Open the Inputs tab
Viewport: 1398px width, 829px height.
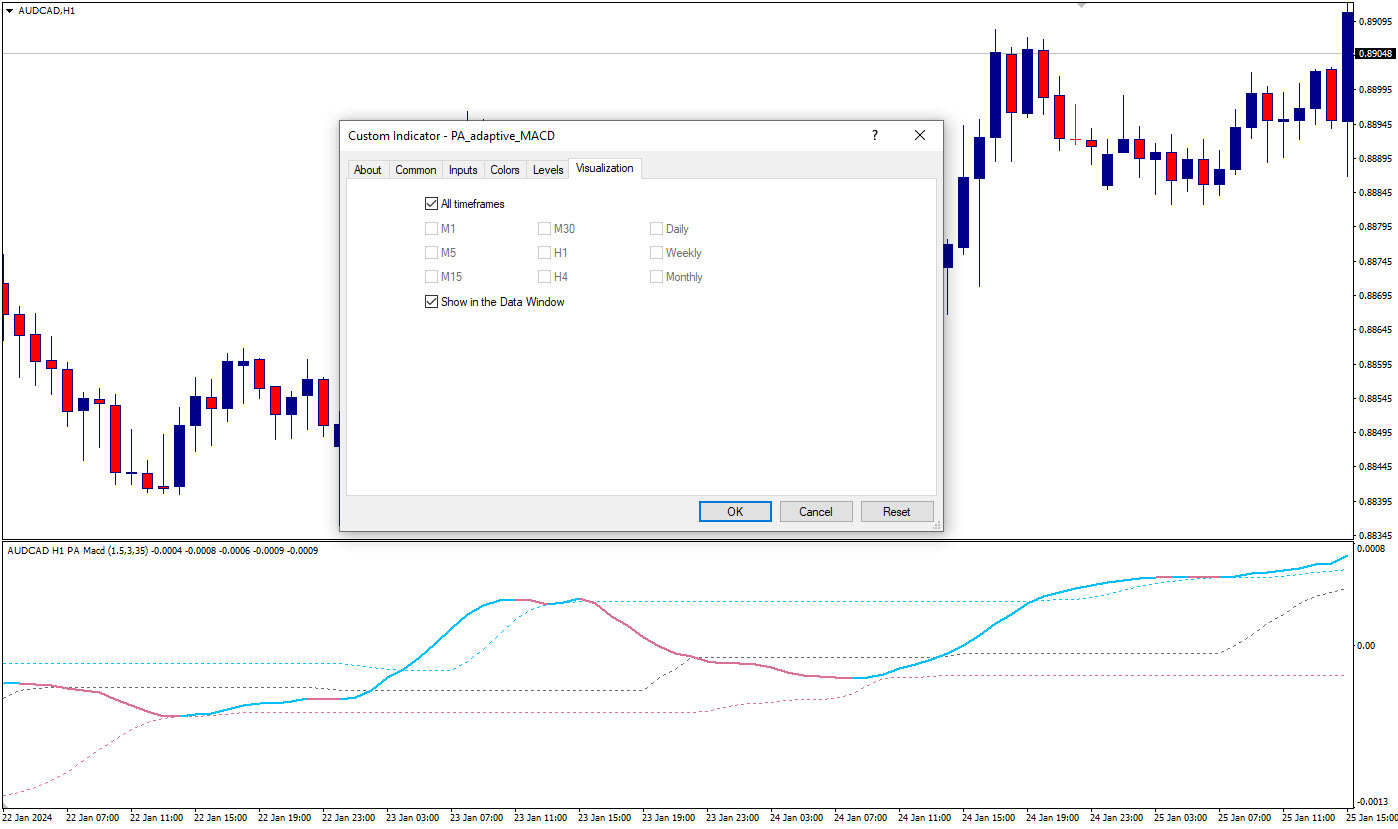pyautogui.click(x=463, y=170)
